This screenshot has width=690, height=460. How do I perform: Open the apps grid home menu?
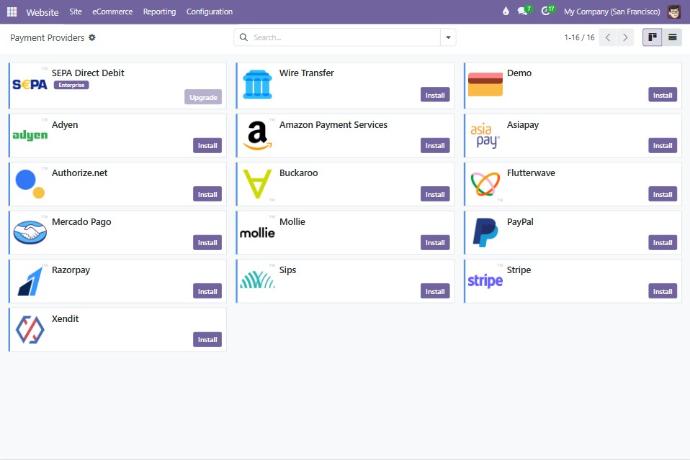click(14, 12)
